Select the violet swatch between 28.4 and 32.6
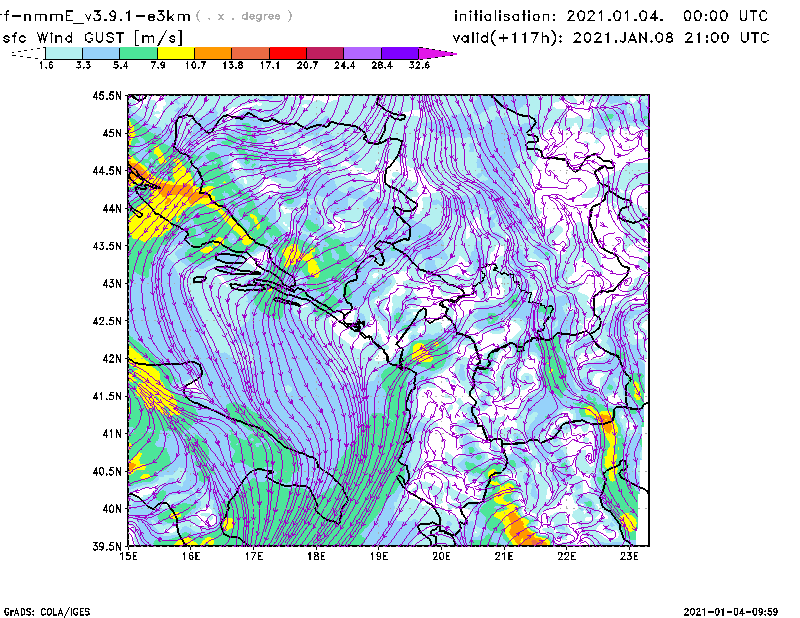Image resolution: width=800 pixels, height=618 pixels. pos(399,52)
